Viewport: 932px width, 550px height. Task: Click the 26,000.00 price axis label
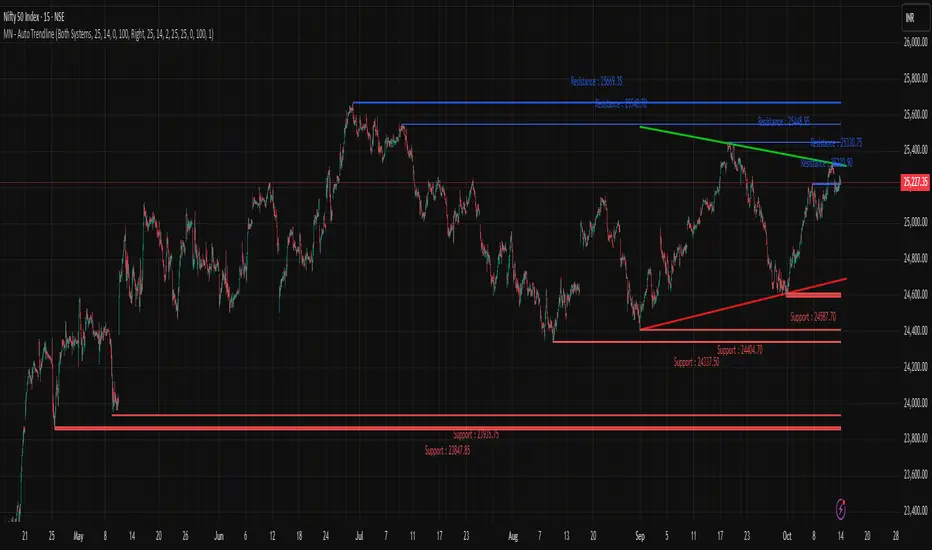(915, 42)
